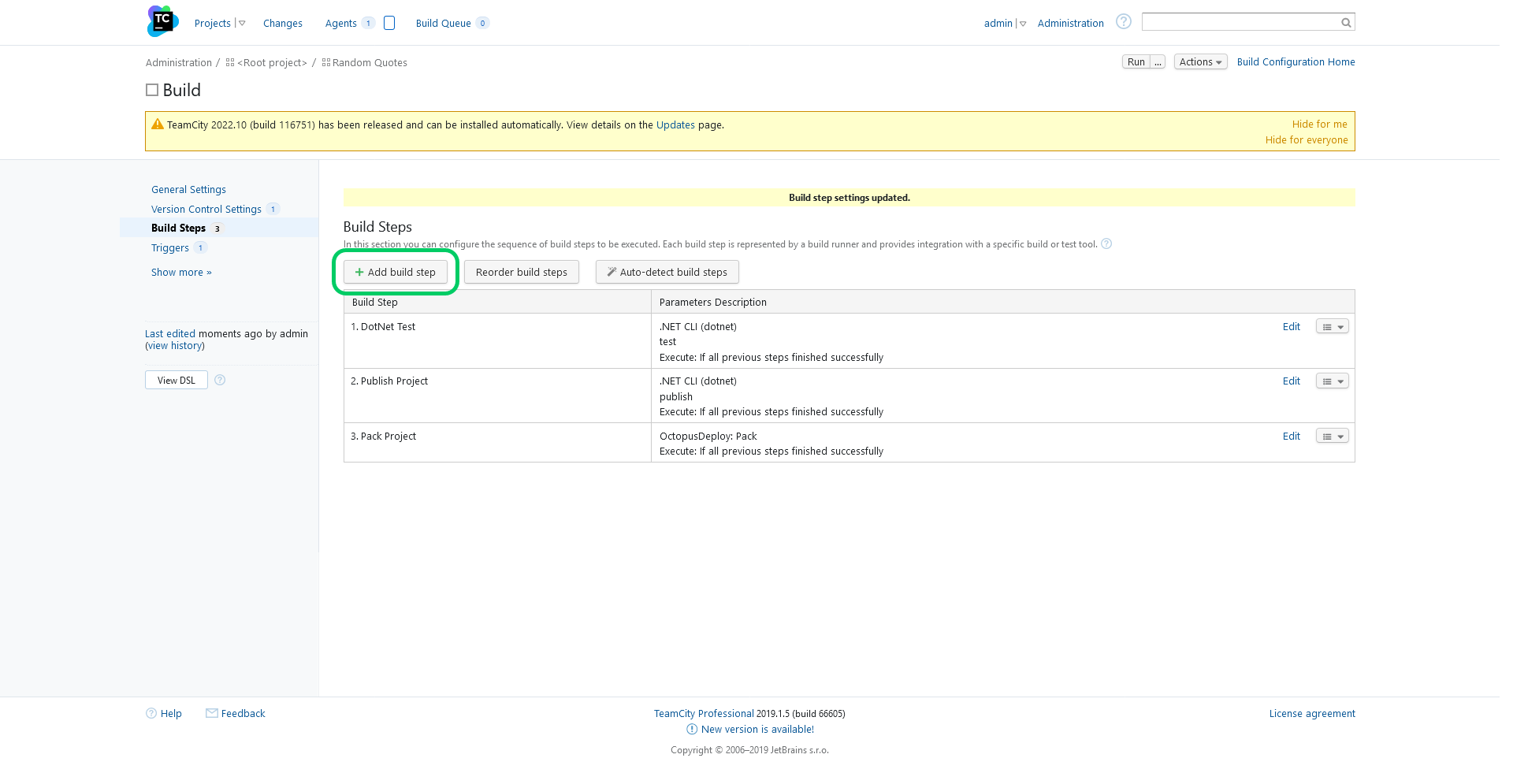Click the Run button
Viewport: 1513px width, 784px height.
[x=1136, y=61]
